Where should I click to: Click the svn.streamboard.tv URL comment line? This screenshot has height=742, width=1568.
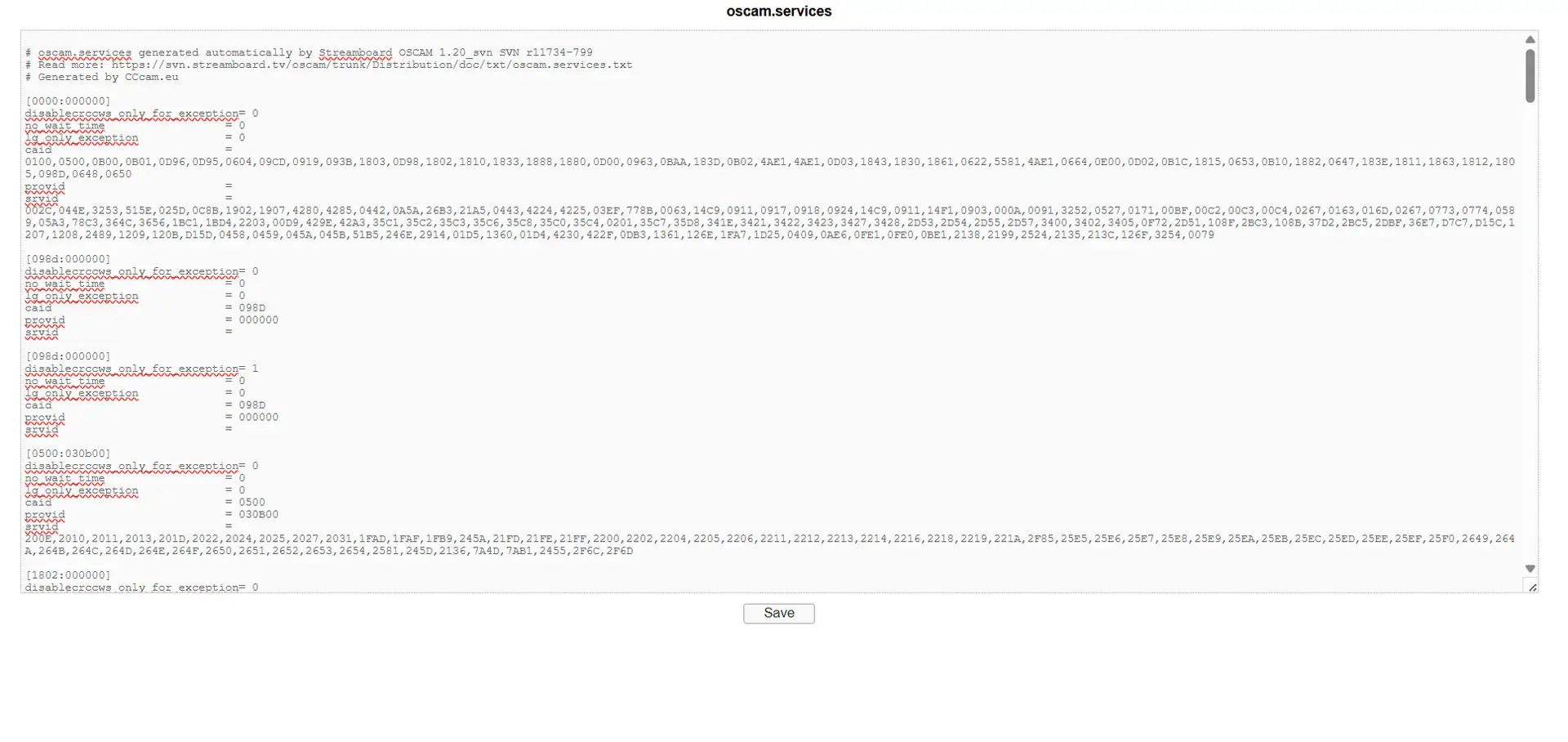pos(328,65)
